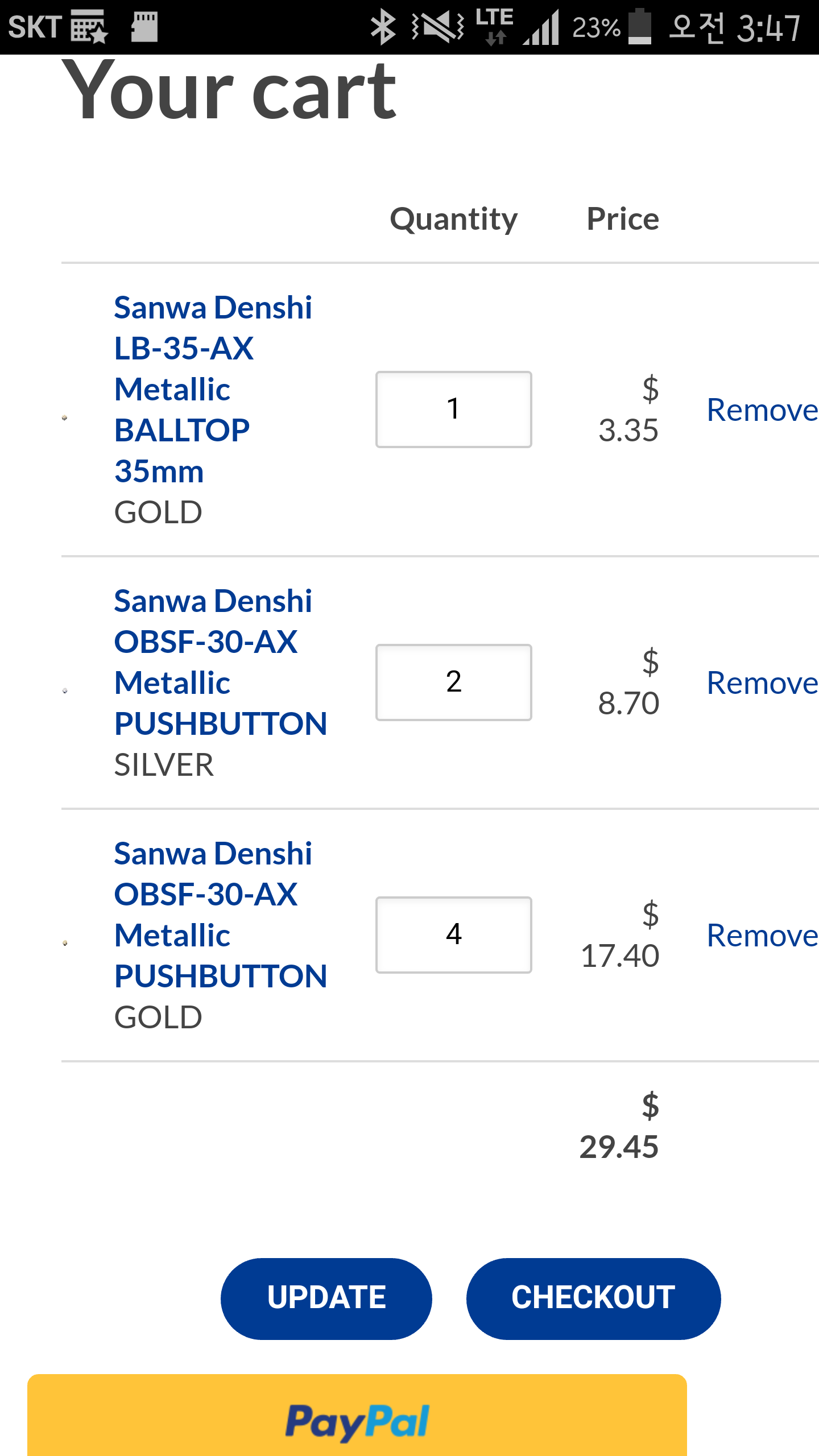Edit quantity field for LB-35-AX Balltop
Viewport: 819px width, 1456px height.
454,409
